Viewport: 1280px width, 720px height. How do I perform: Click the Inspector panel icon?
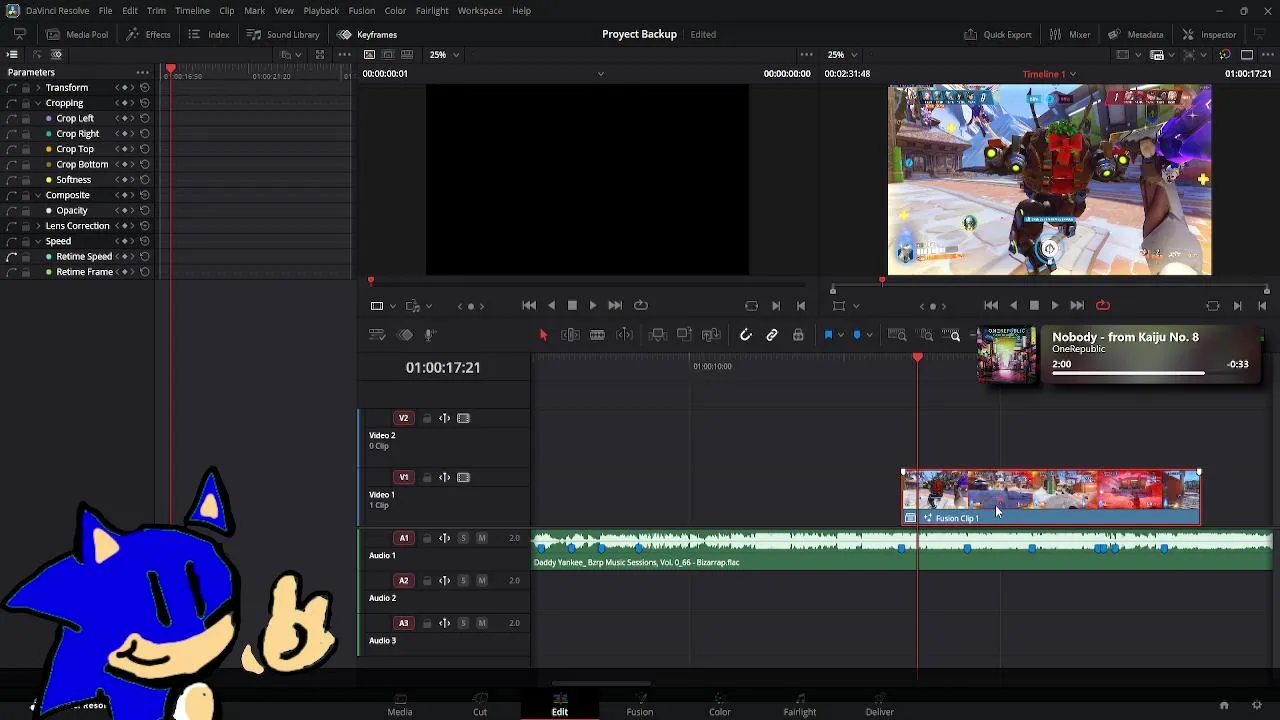(1209, 35)
